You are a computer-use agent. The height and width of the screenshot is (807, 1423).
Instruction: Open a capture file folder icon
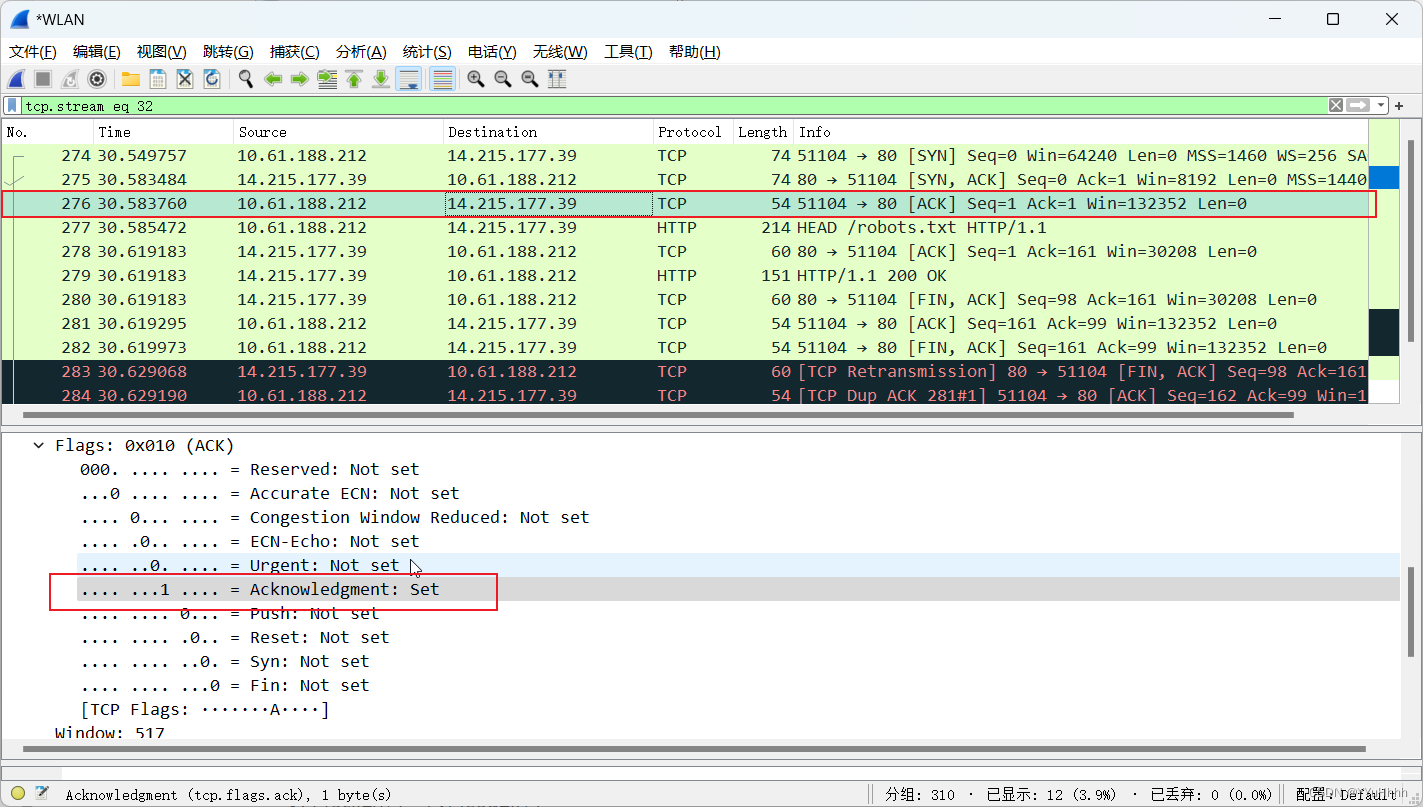click(x=131, y=79)
